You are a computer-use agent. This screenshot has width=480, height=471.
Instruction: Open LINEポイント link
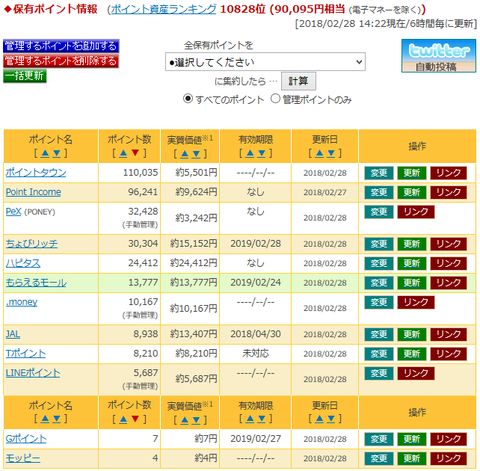coord(33,373)
